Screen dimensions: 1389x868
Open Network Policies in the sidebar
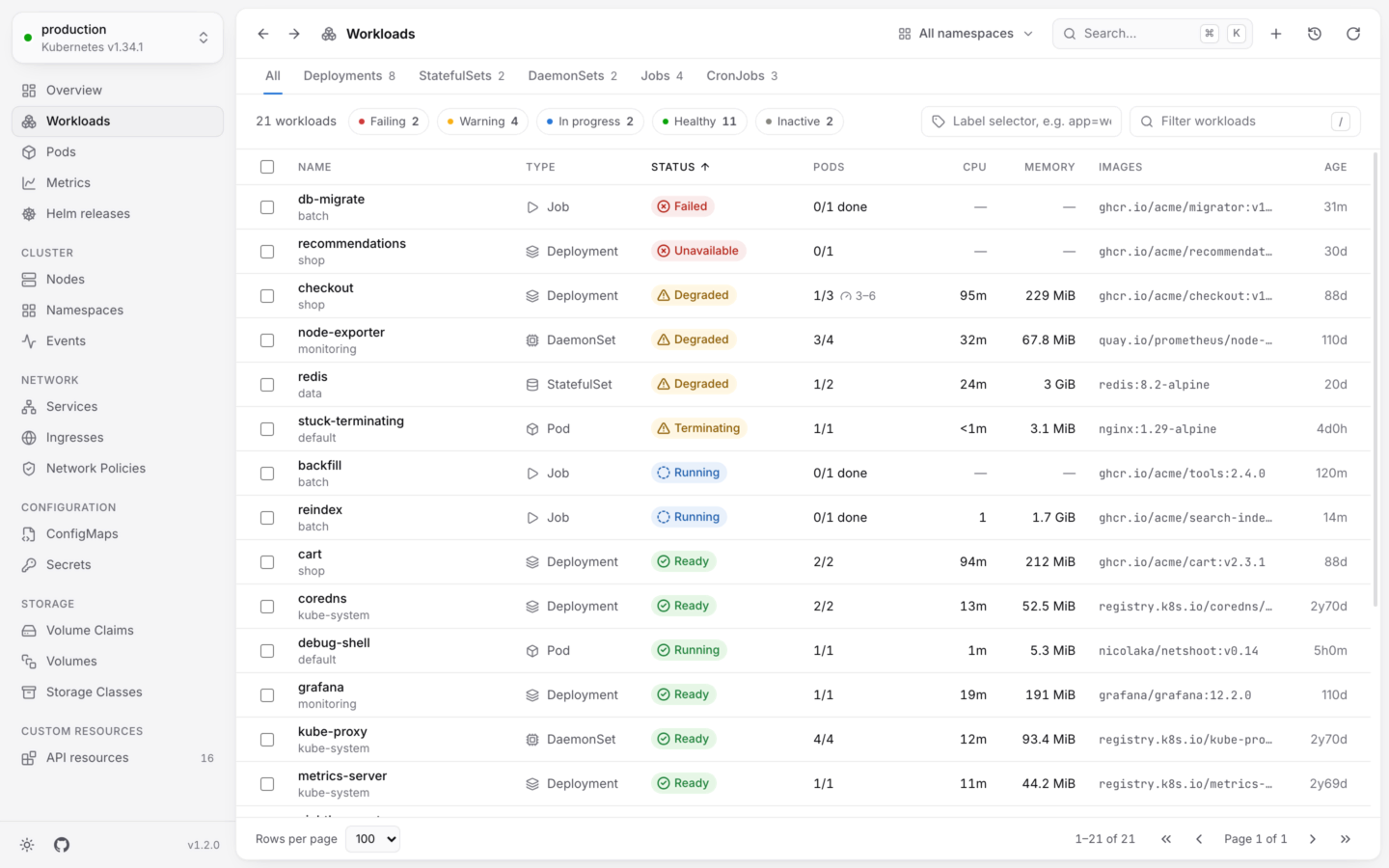pos(118,469)
